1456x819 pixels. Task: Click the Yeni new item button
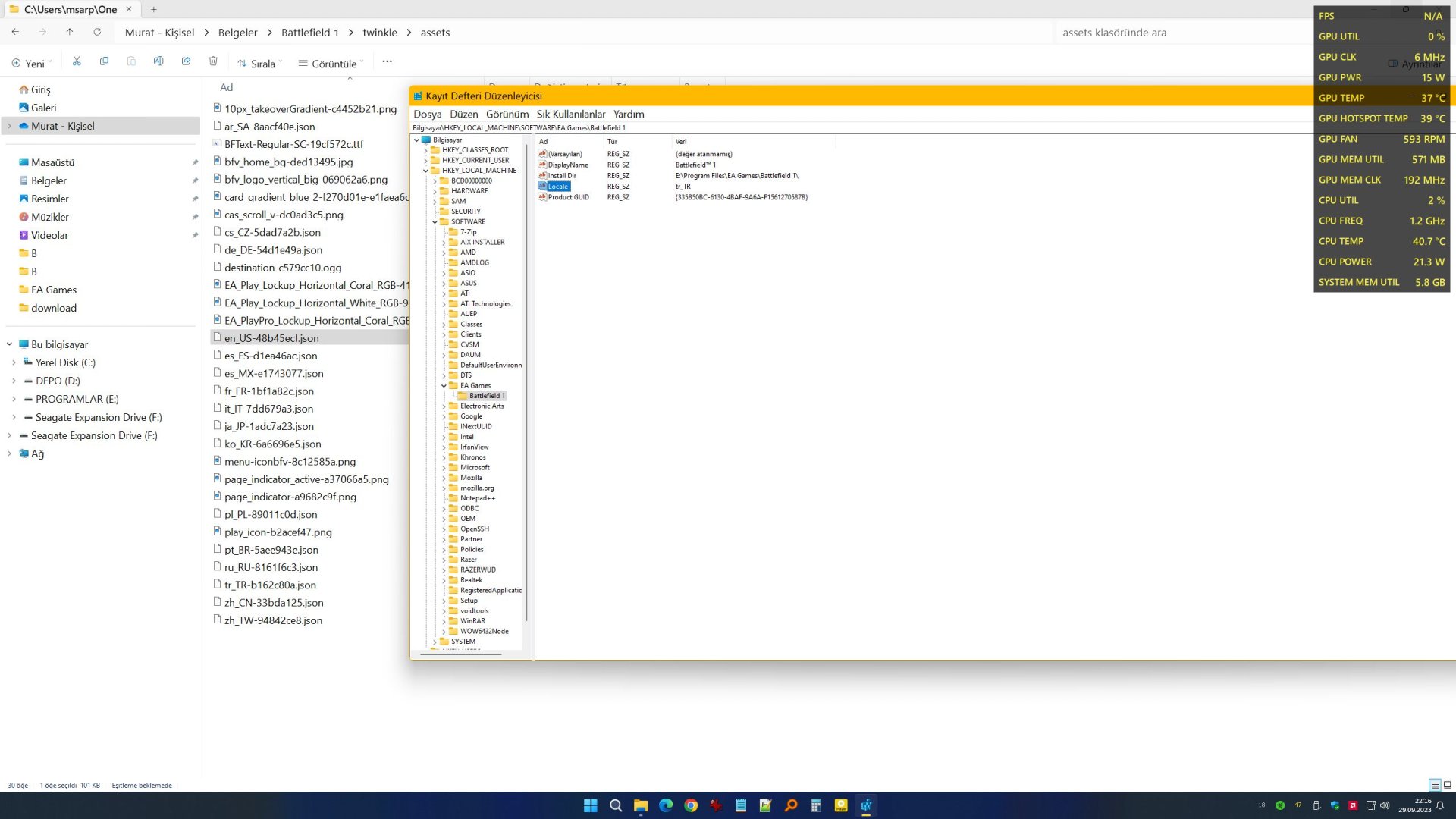click(x=32, y=64)
